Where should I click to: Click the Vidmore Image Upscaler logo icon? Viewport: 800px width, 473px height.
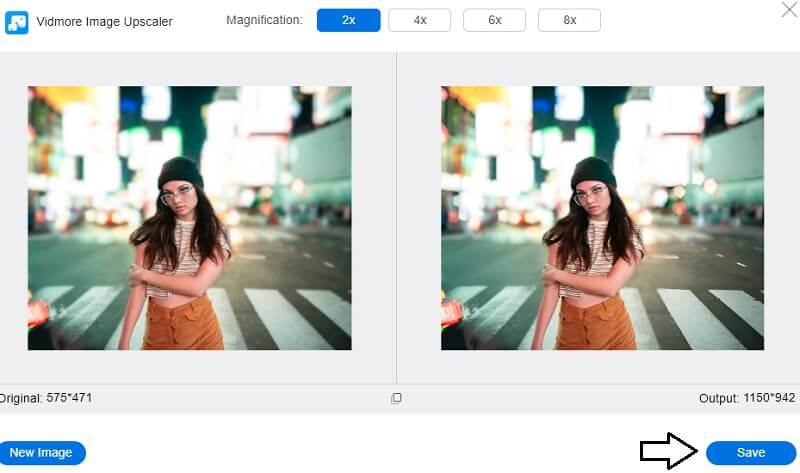(x=17, y=21)
